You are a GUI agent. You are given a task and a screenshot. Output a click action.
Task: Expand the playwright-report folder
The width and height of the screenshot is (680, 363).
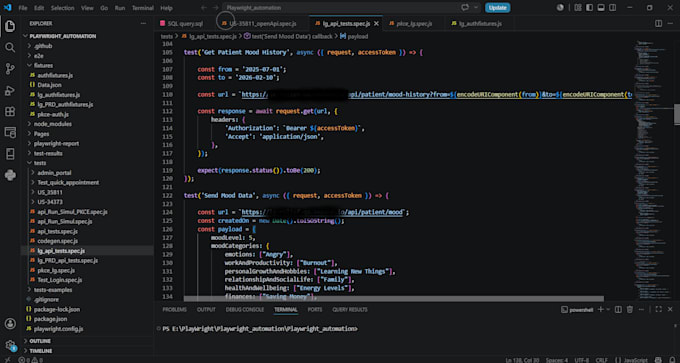coord(29,144)
